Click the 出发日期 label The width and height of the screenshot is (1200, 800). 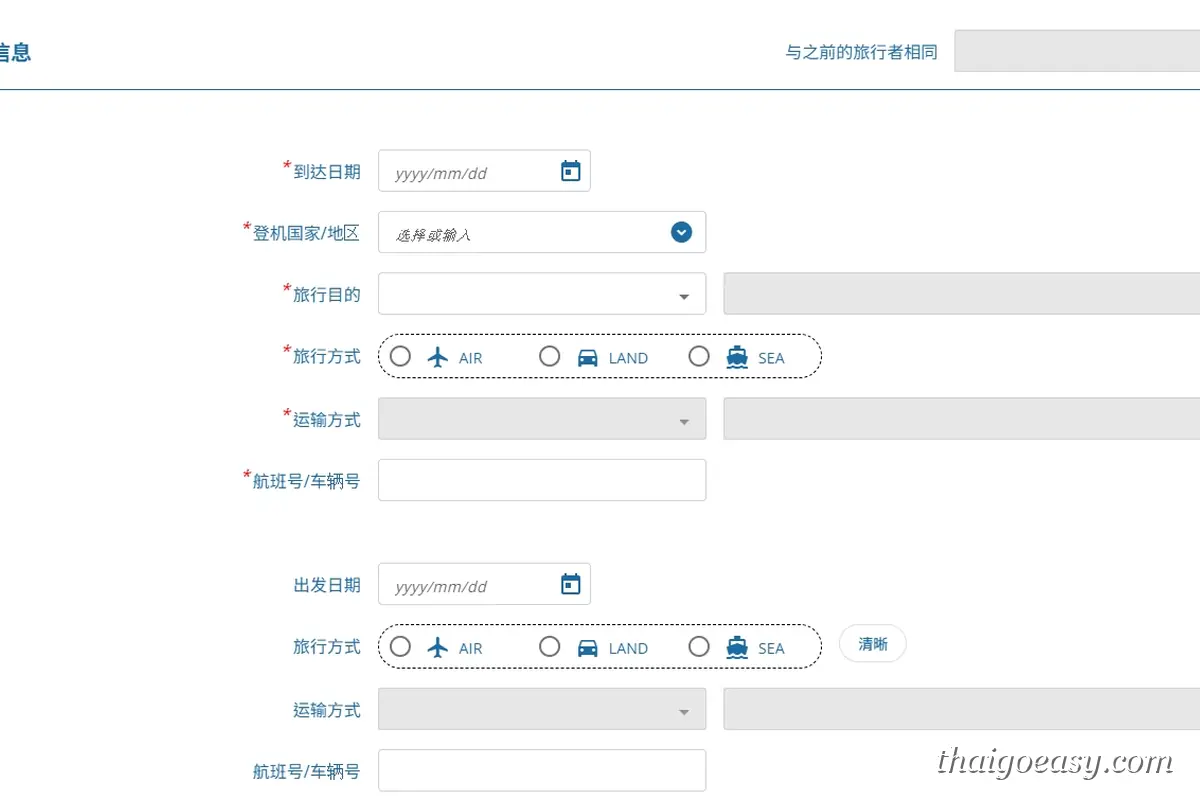(327, 585)
